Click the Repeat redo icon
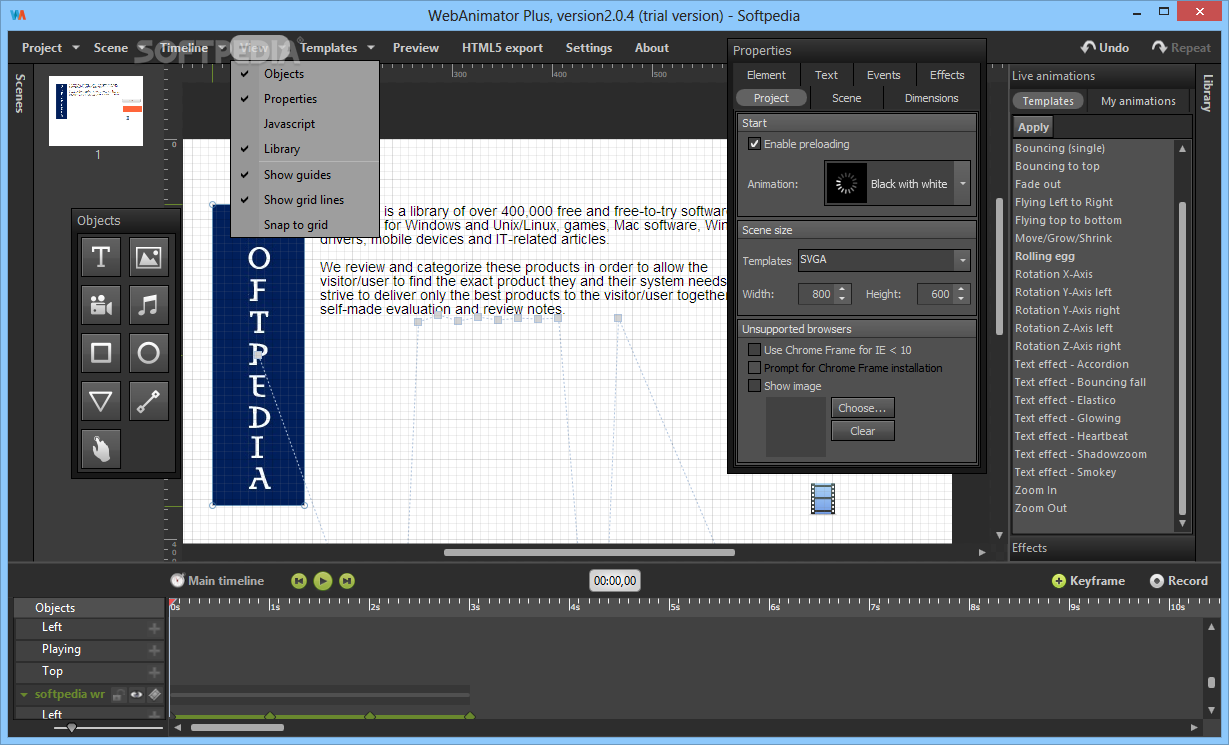The height and width of the screenshot is (745, 1229). 1160,47
